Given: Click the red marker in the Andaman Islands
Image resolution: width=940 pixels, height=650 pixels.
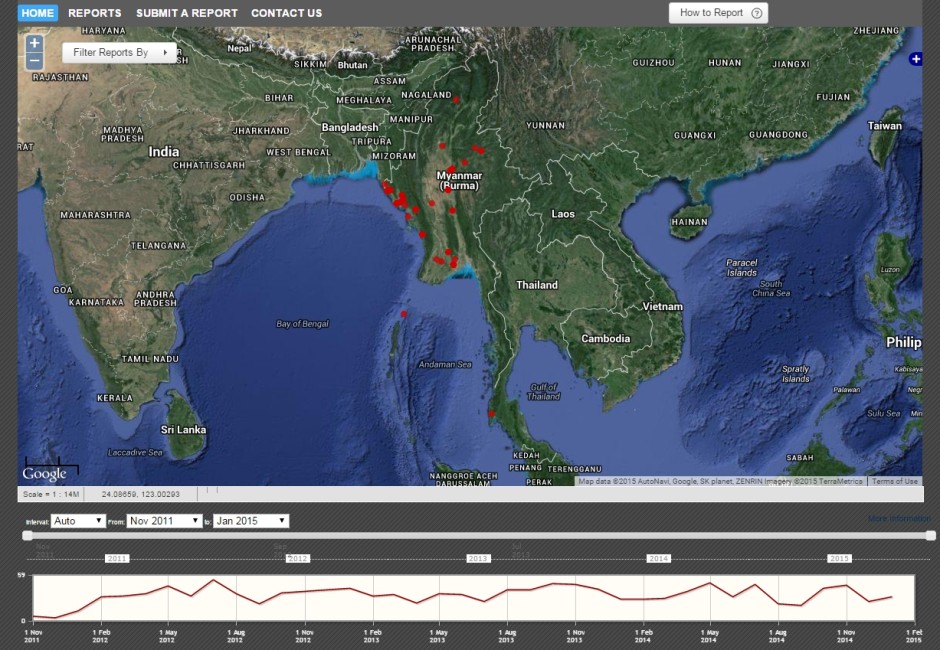Looking at the screenshot, I should pyautogui.click(x=404, y=314).
